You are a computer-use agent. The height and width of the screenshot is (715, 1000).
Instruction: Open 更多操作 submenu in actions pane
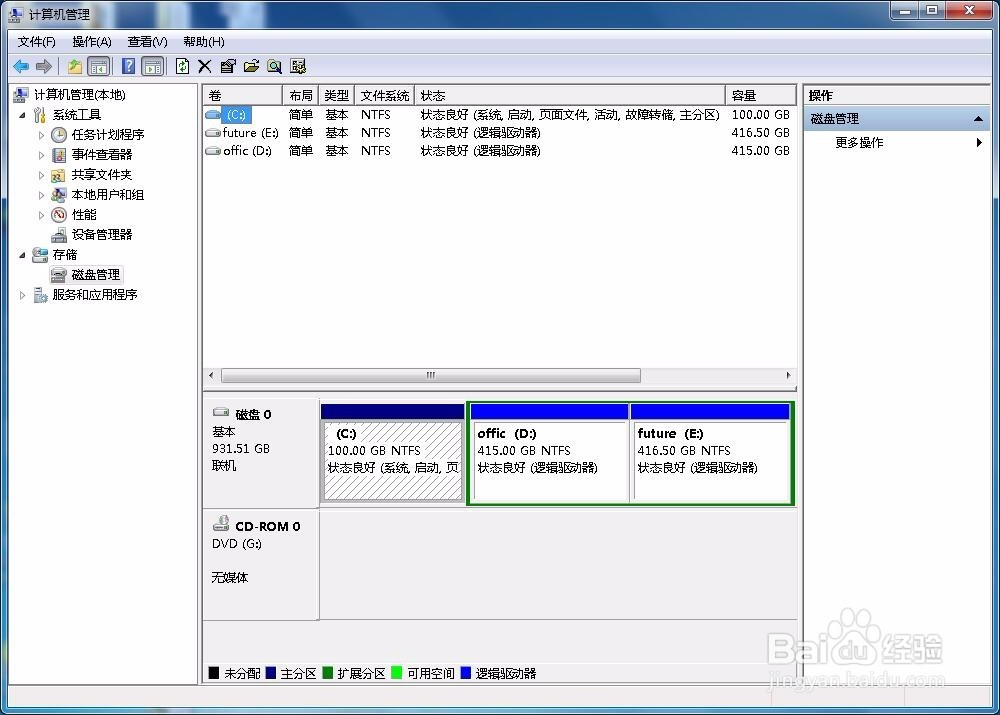[x=898, y=143]
